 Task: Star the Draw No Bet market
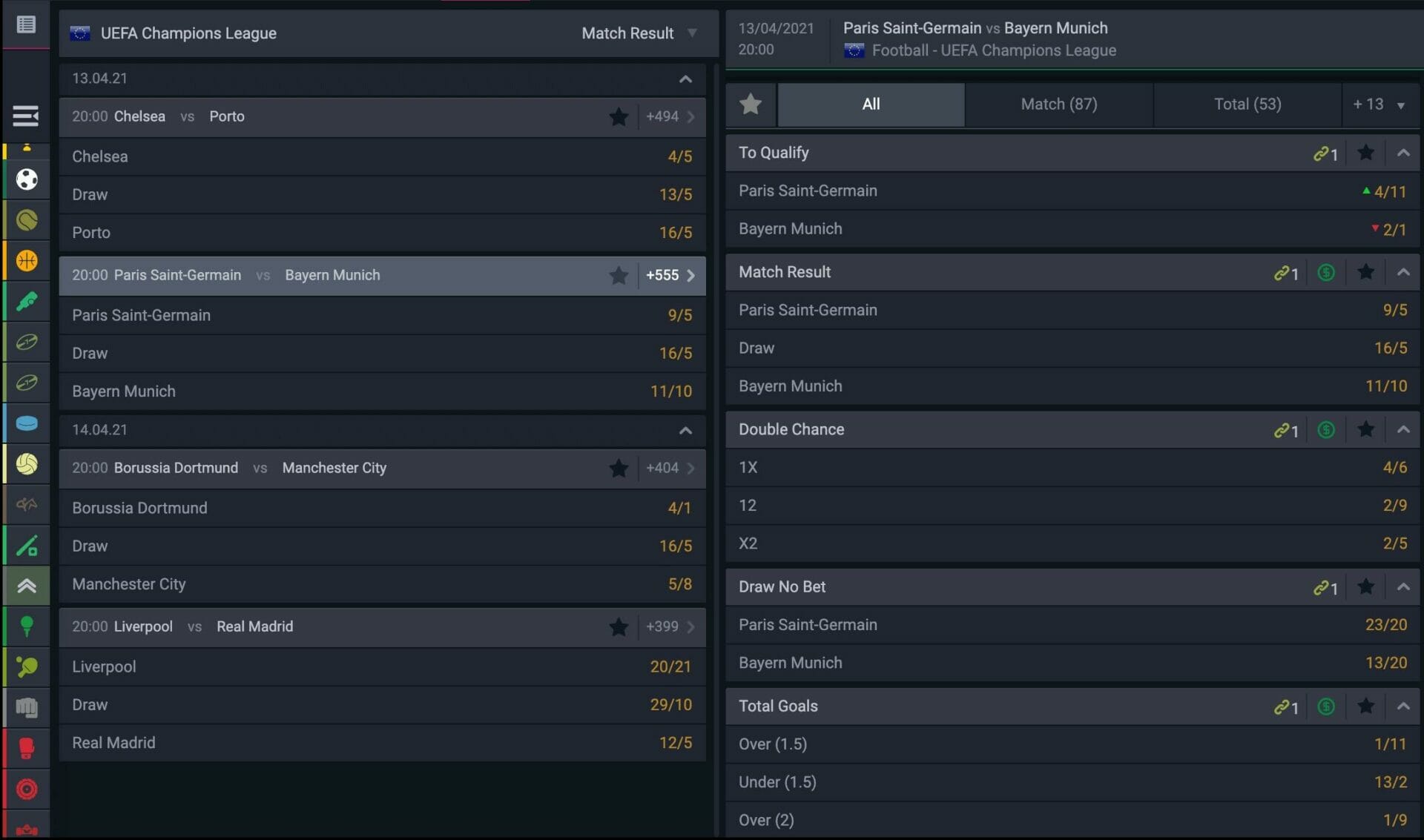pyautogui.click(x=1365, y=586)
